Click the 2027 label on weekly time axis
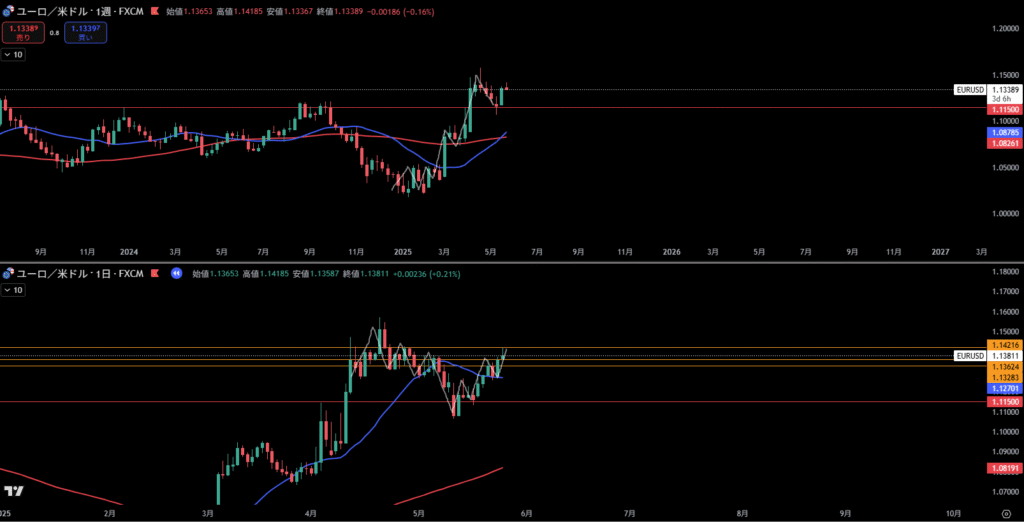This screenshot has width=1024, height=522. click(940, 252)
